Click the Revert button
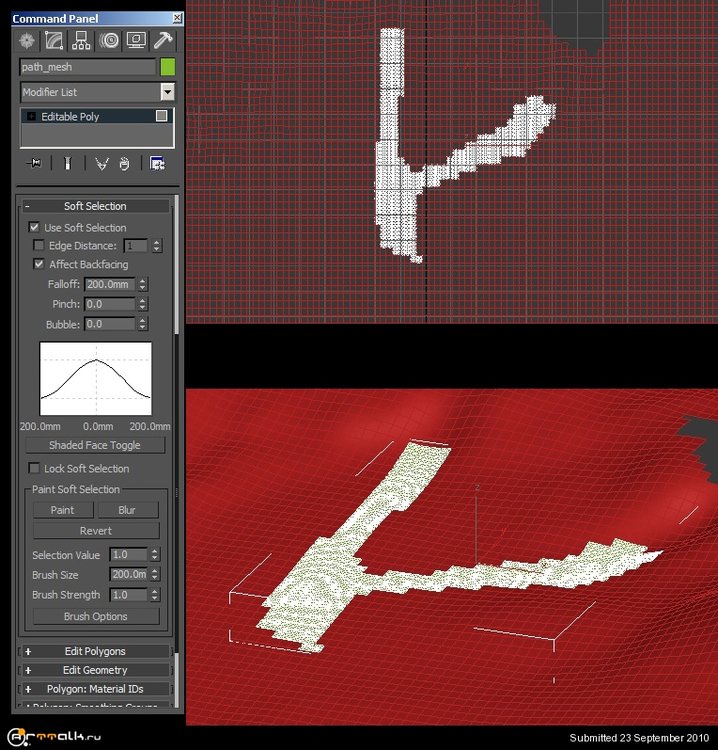Viewport: 718px width, 750px height. pyautogui.click(x=96, y=531)
